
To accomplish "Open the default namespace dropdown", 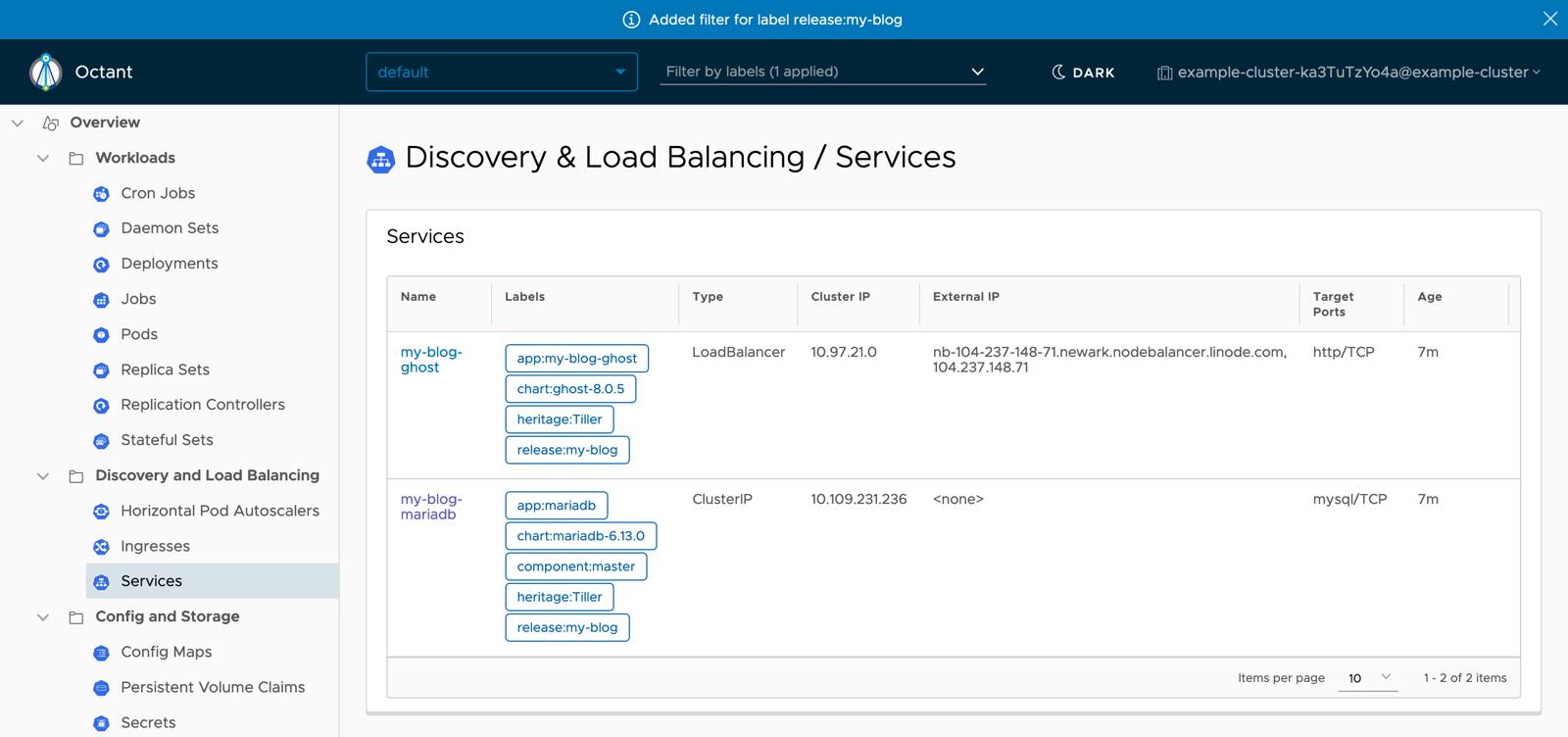I will click(x=501, y=73).
